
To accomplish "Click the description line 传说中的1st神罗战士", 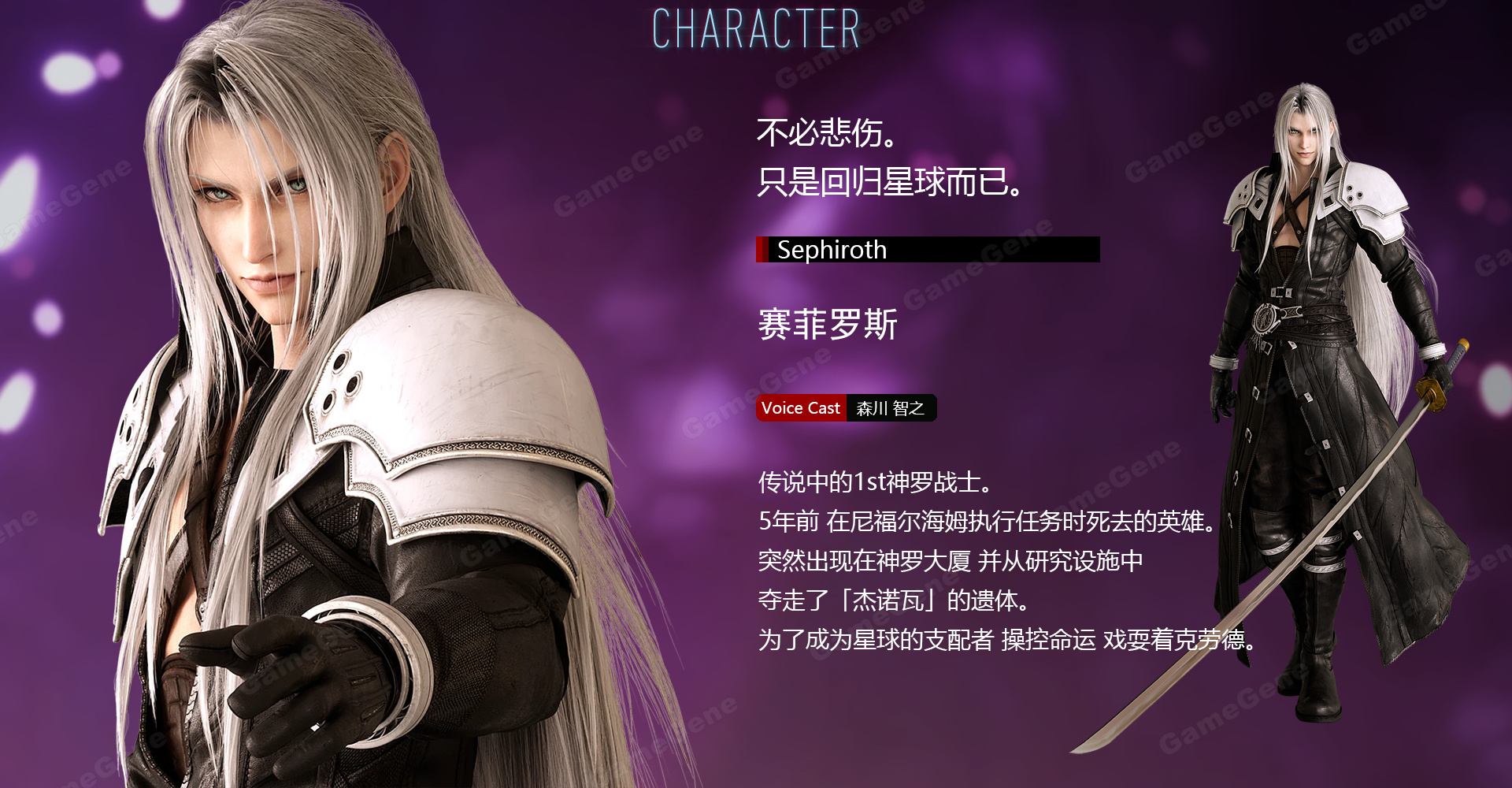I will pyautogui.click(x=876, y=482).
